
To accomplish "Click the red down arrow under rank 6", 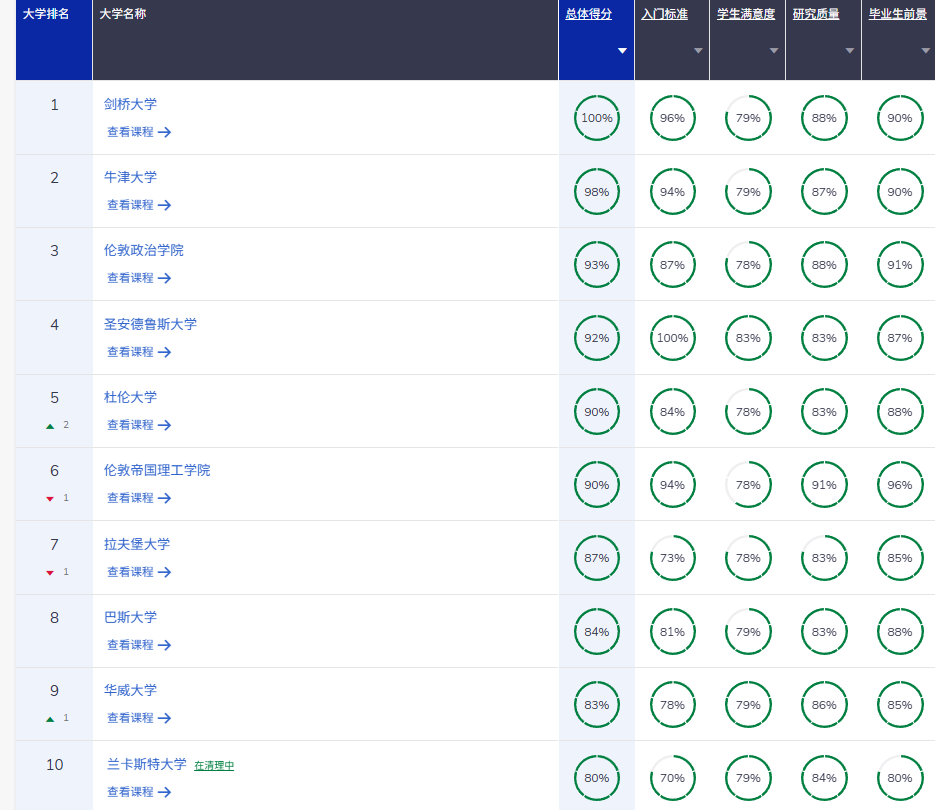I will click(50, 498).
